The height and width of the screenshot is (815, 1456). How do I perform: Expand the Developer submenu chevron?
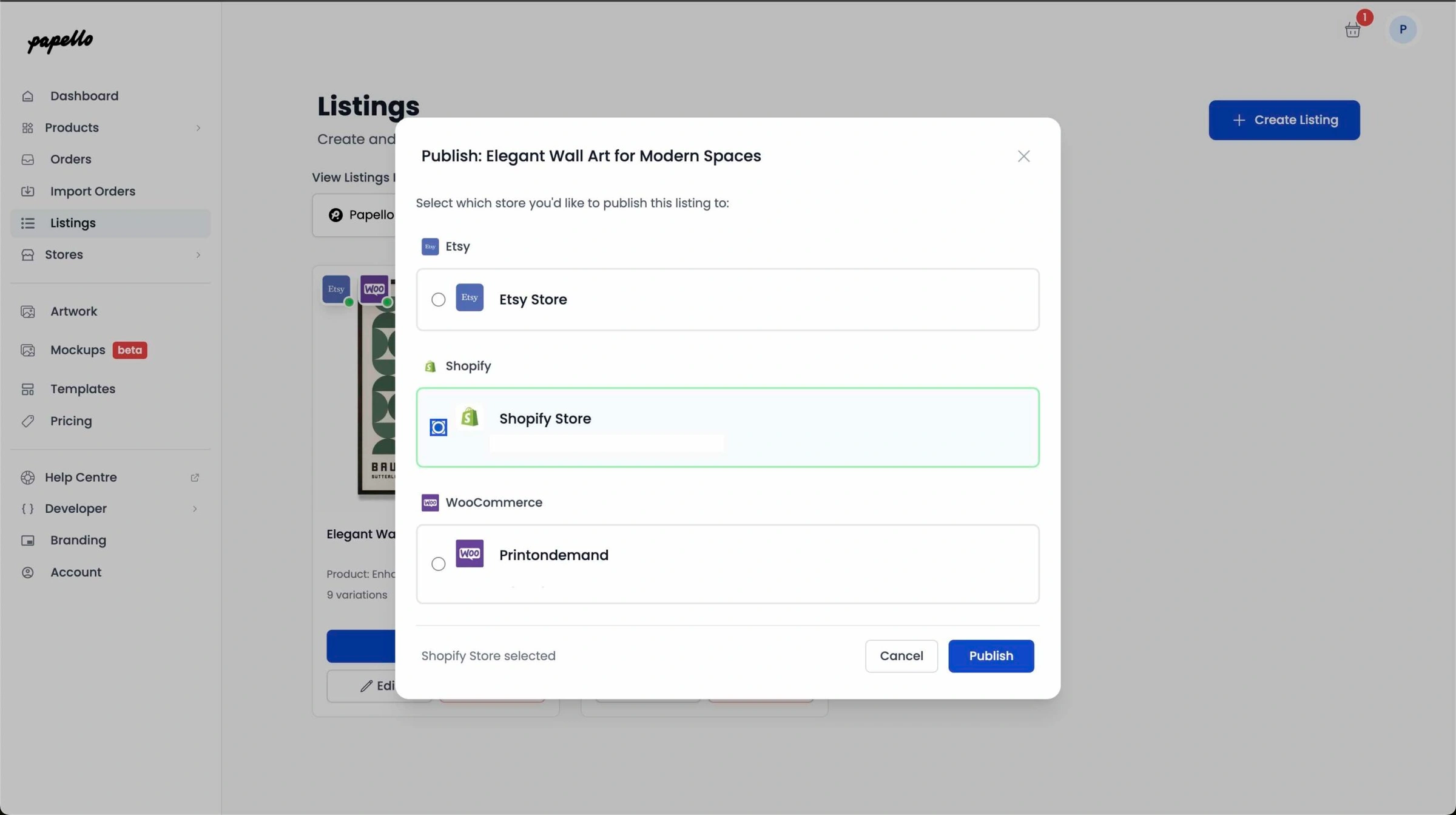195,509
